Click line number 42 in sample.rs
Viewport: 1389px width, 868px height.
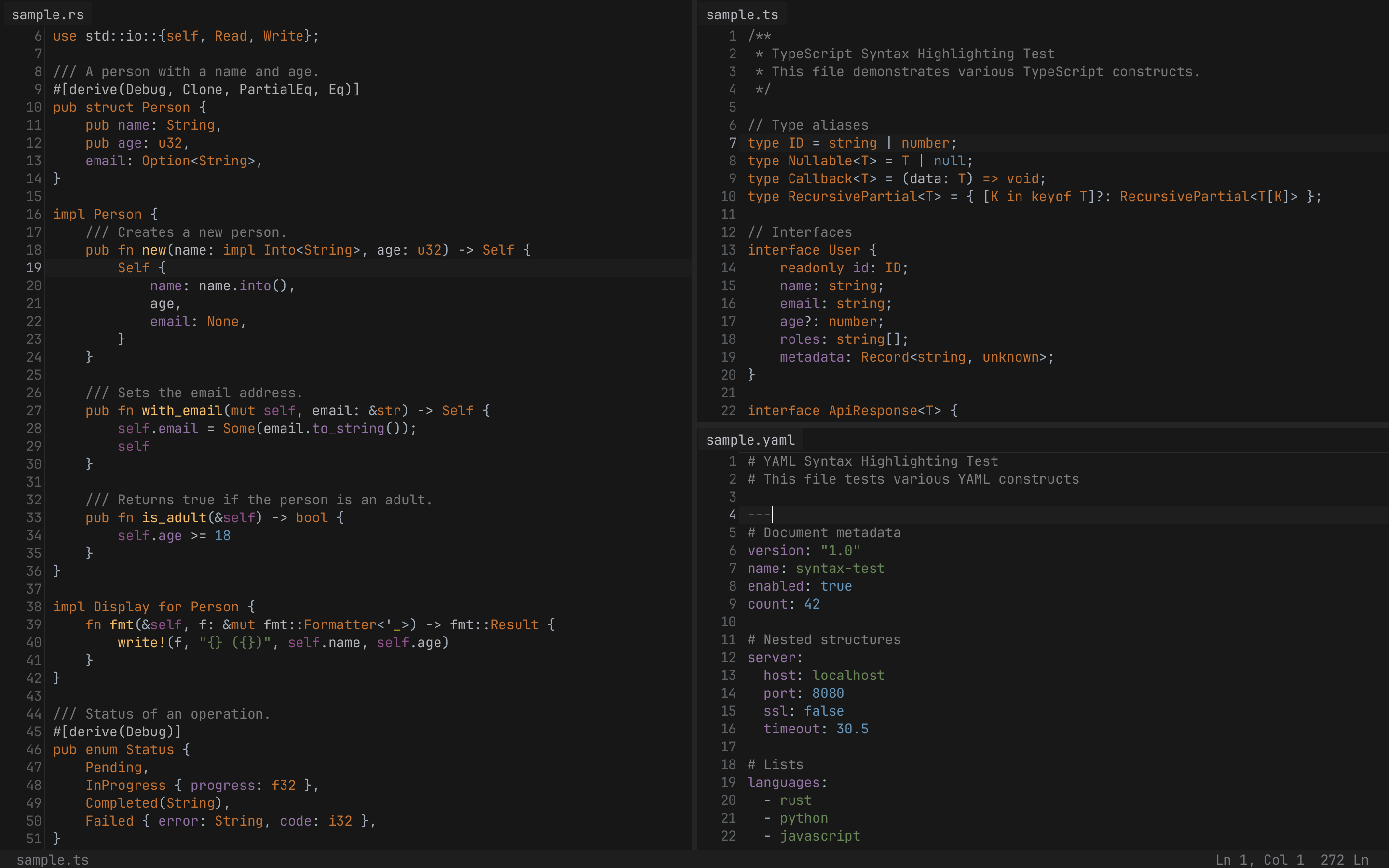33,678
